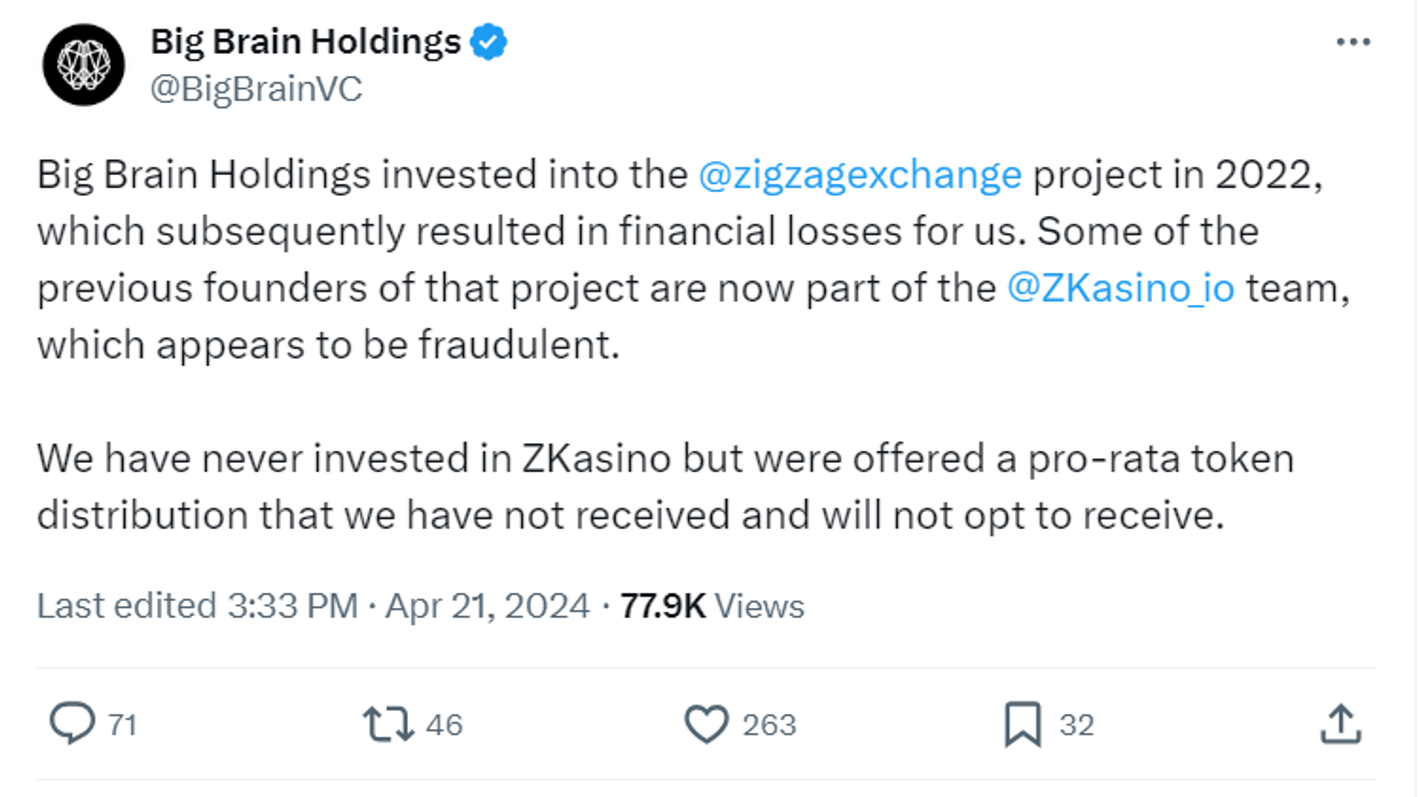Click the like count showing 263
The width and height of the screenshot is (1420, 797).
pyautogui.click(x=772, y=724)
